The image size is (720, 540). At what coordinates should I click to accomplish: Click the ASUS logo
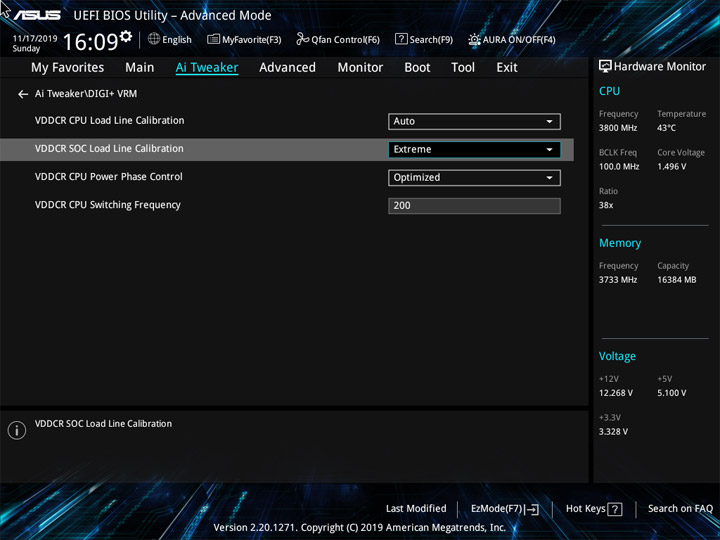pyautogui.click(x=37, y=15)
